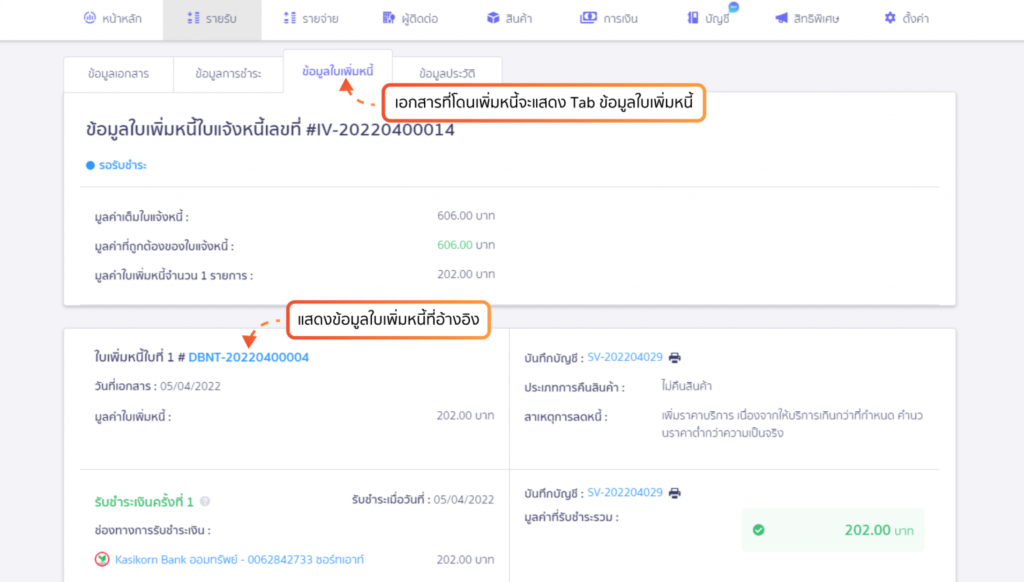1024x582 pixels.
Task: Switch to ข้อมูลประวัติ tab
Action: click(447, 74)
